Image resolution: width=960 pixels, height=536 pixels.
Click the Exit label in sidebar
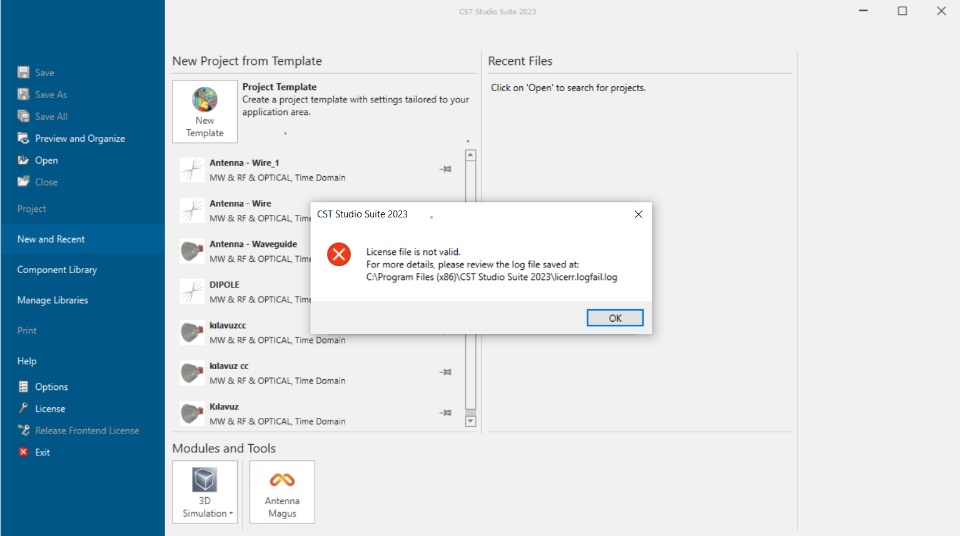(42, 453)
